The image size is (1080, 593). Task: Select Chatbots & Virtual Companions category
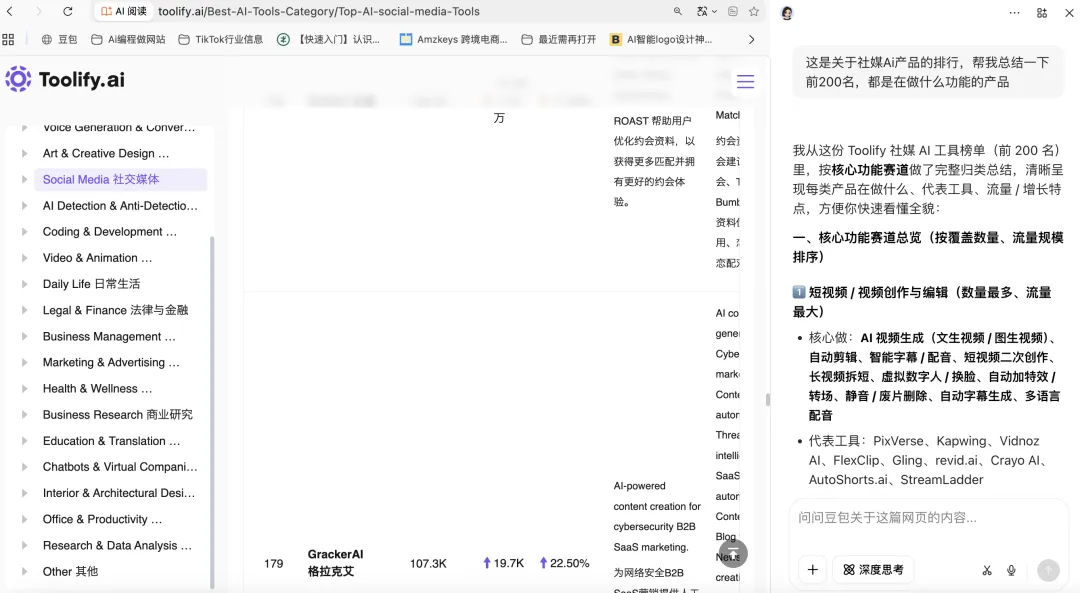(120, 467)
